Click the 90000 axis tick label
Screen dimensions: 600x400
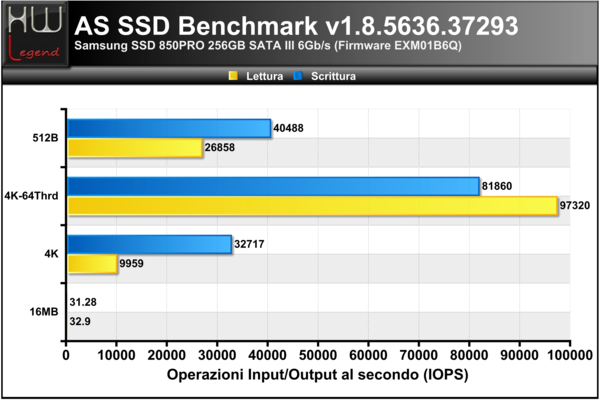tap(520, 356)
